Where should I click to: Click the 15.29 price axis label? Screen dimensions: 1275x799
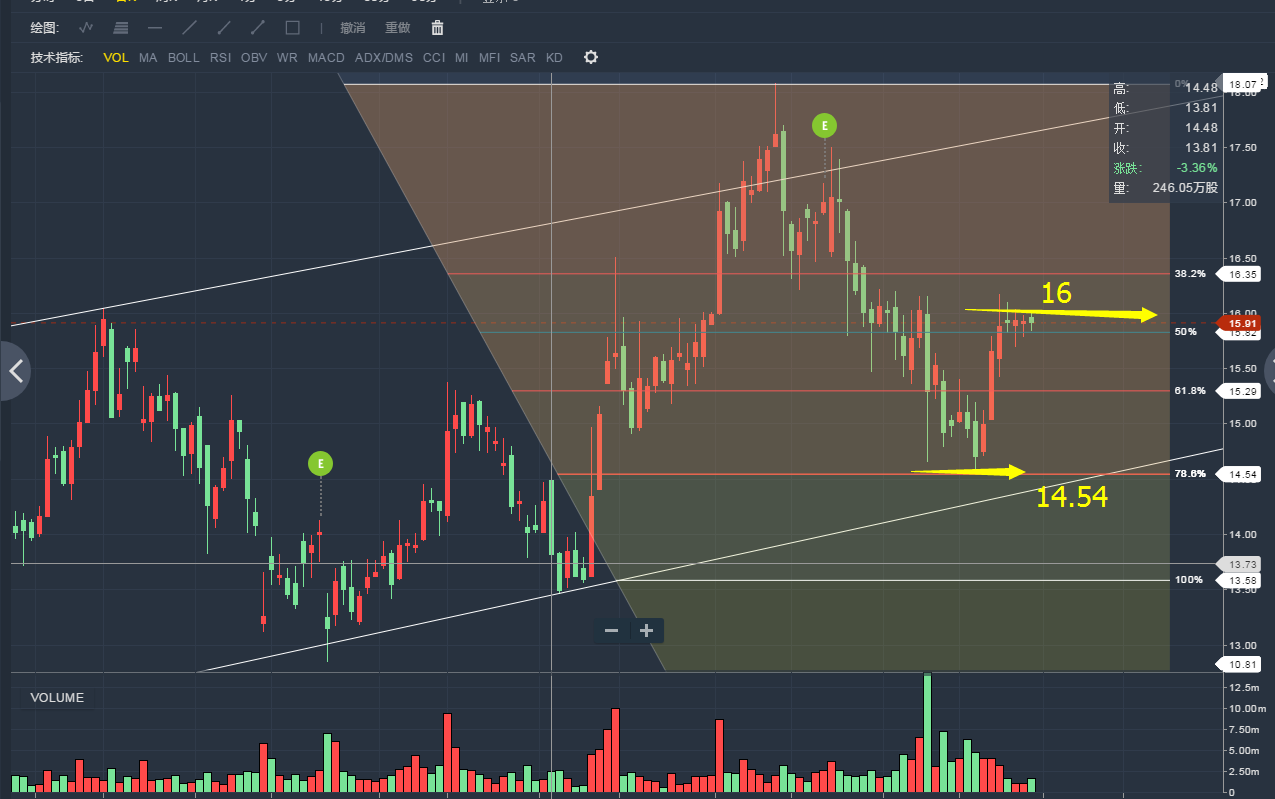(1240, 391)
